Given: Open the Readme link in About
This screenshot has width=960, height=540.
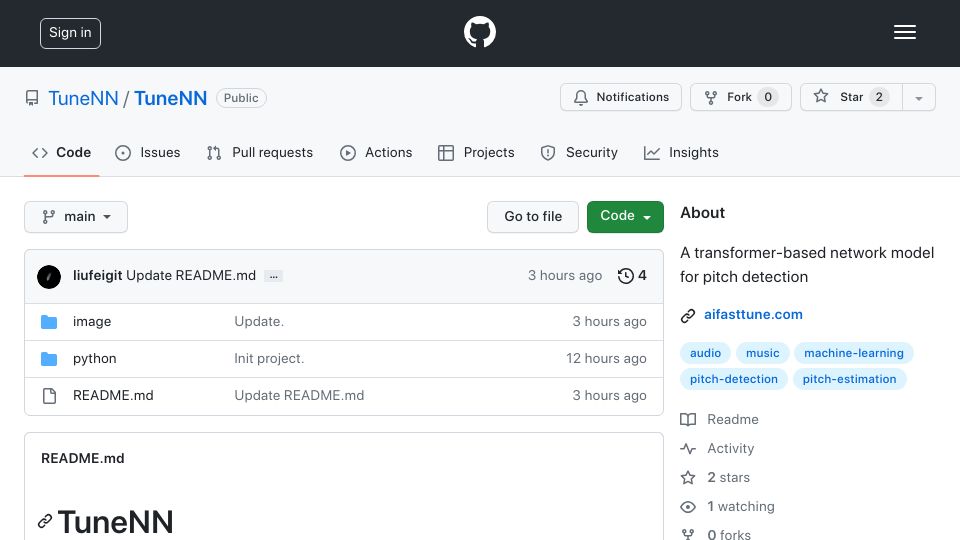Looking at the screenshot, I should click(732, 419).
